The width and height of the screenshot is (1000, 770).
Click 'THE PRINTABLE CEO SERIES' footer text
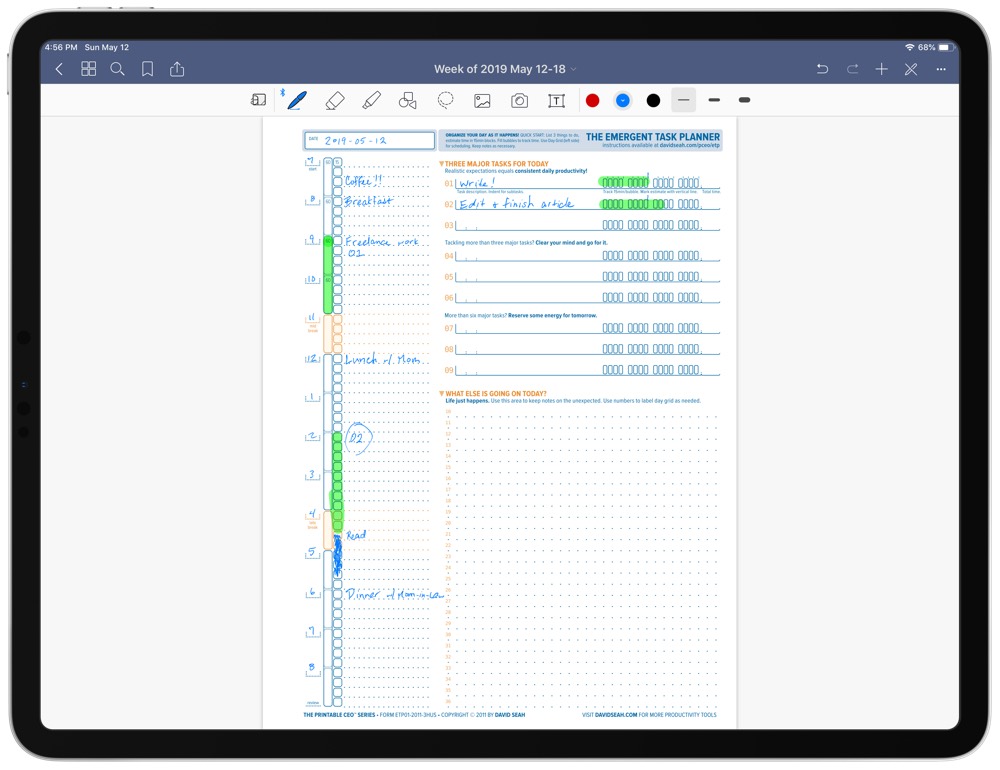(x=339, y=715)
